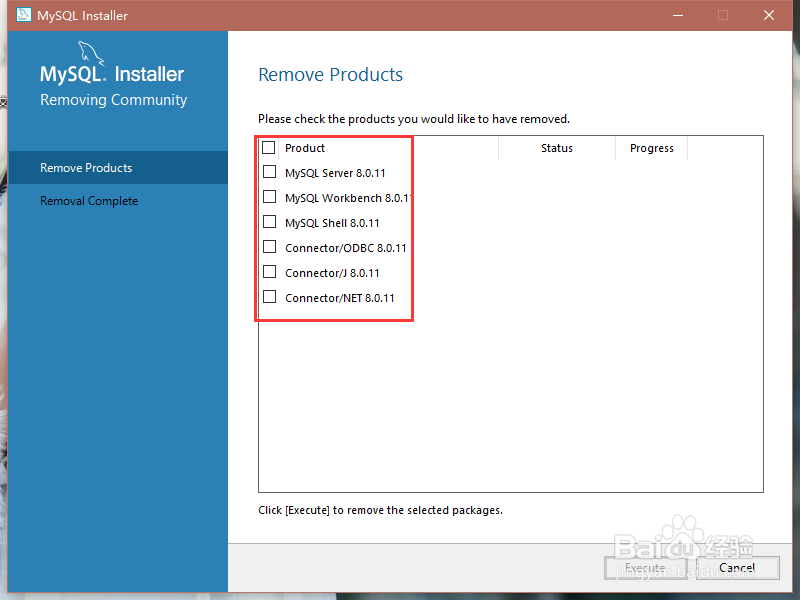Check the MySQL Shell 8.0.11 checkbox
Viewport: 800px width, 600px height.
point(269,222)
